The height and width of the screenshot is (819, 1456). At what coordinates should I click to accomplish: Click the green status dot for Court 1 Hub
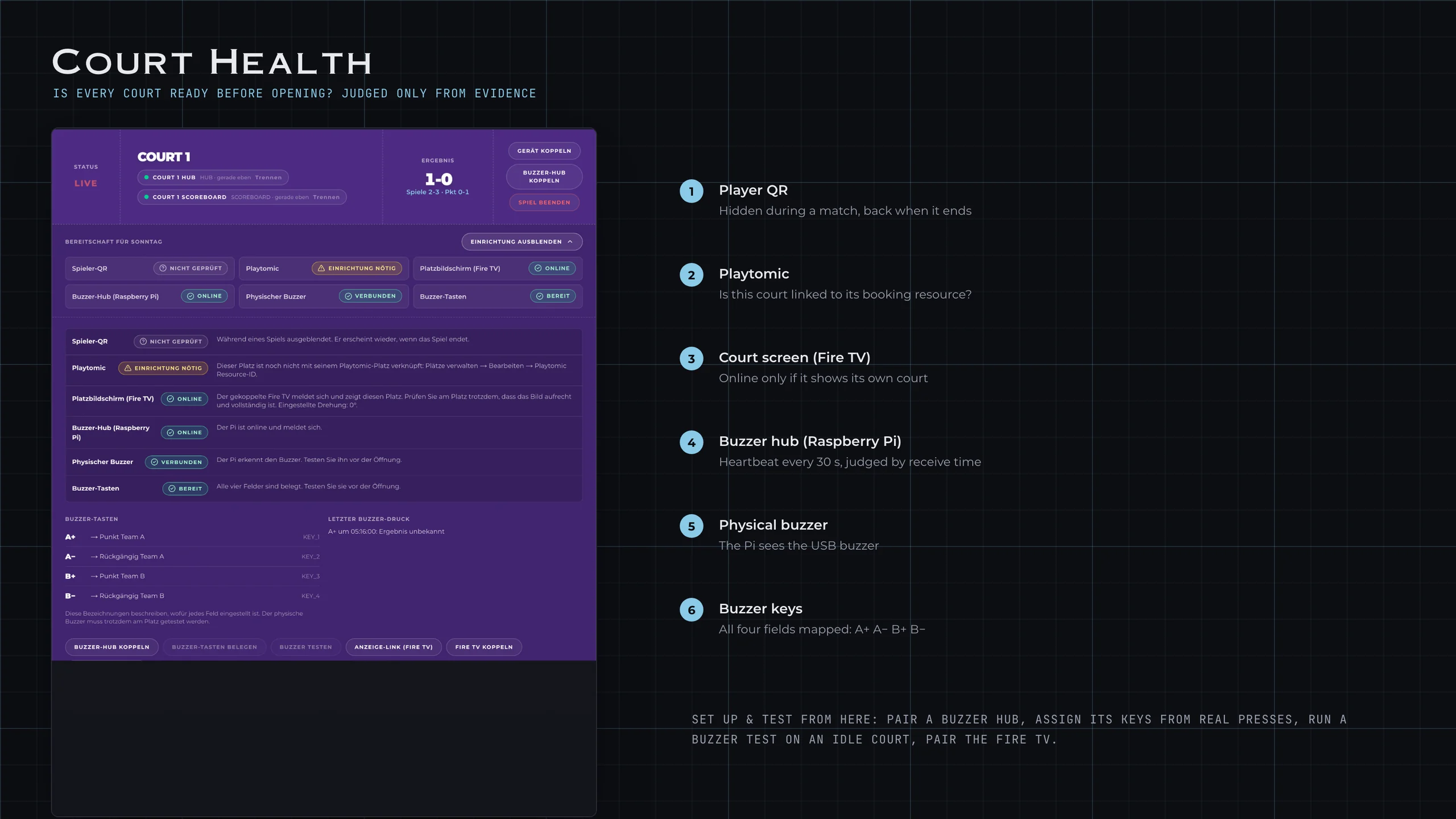coord(146,177)
